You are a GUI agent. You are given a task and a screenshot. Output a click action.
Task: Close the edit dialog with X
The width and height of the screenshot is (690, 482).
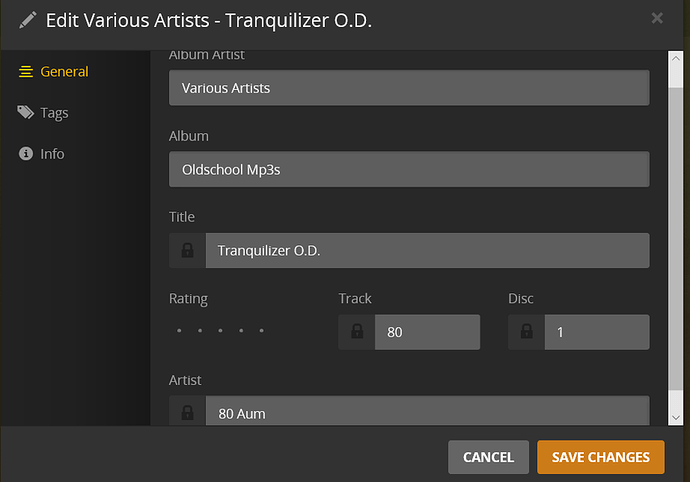(657, 18)
